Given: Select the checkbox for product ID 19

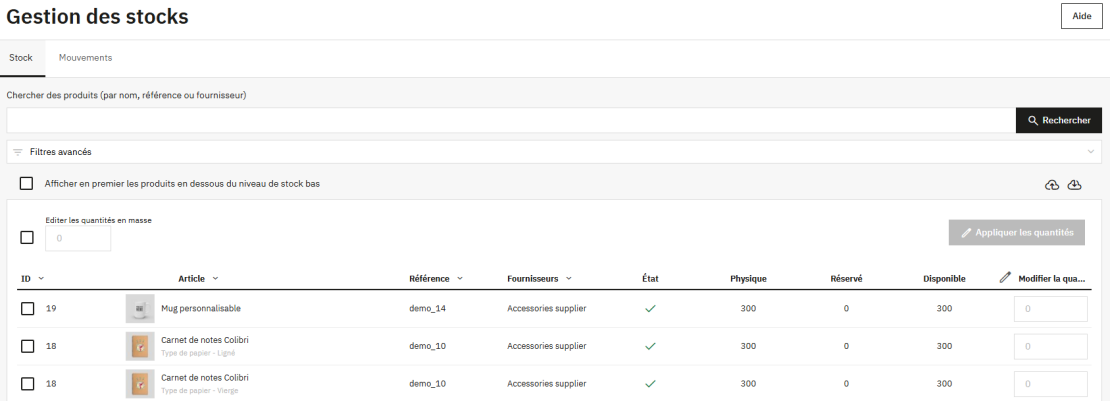Looking at the screenshot, I should (27, 309).
